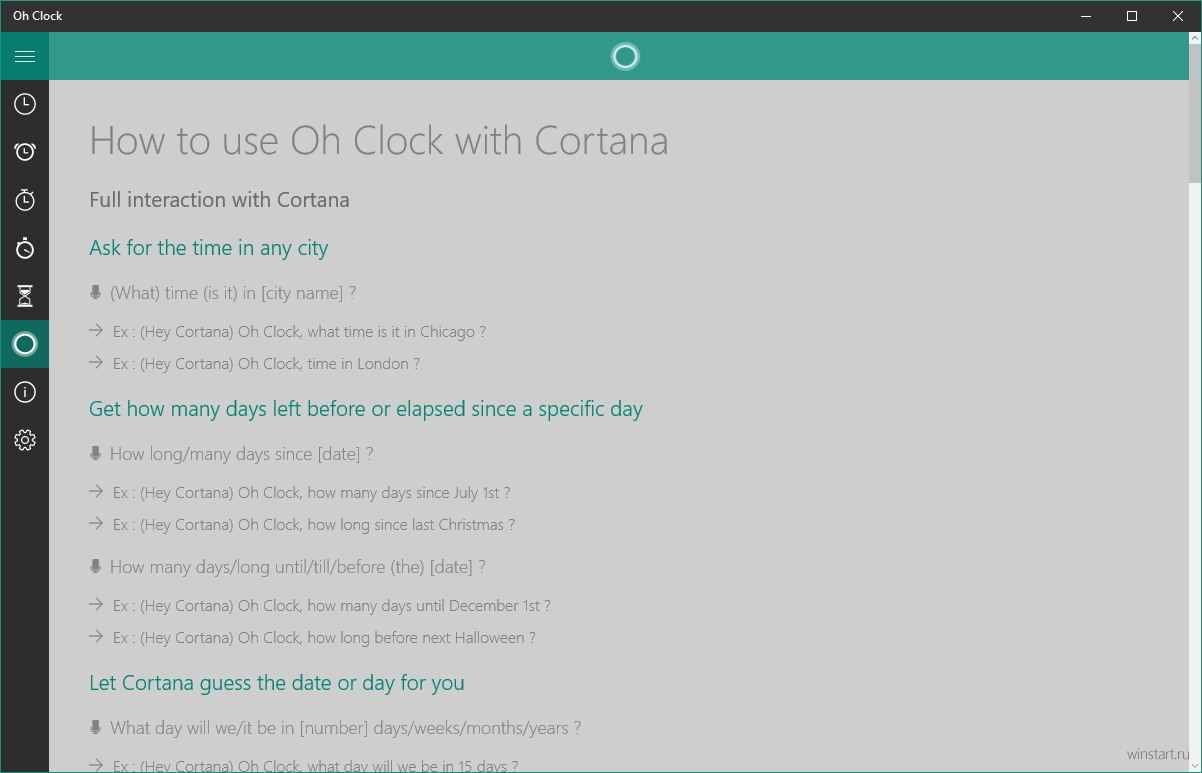Open the hourglass countdown section
Image resolution: width=1202 pixels, height=773 pixels.
(25, 296)
